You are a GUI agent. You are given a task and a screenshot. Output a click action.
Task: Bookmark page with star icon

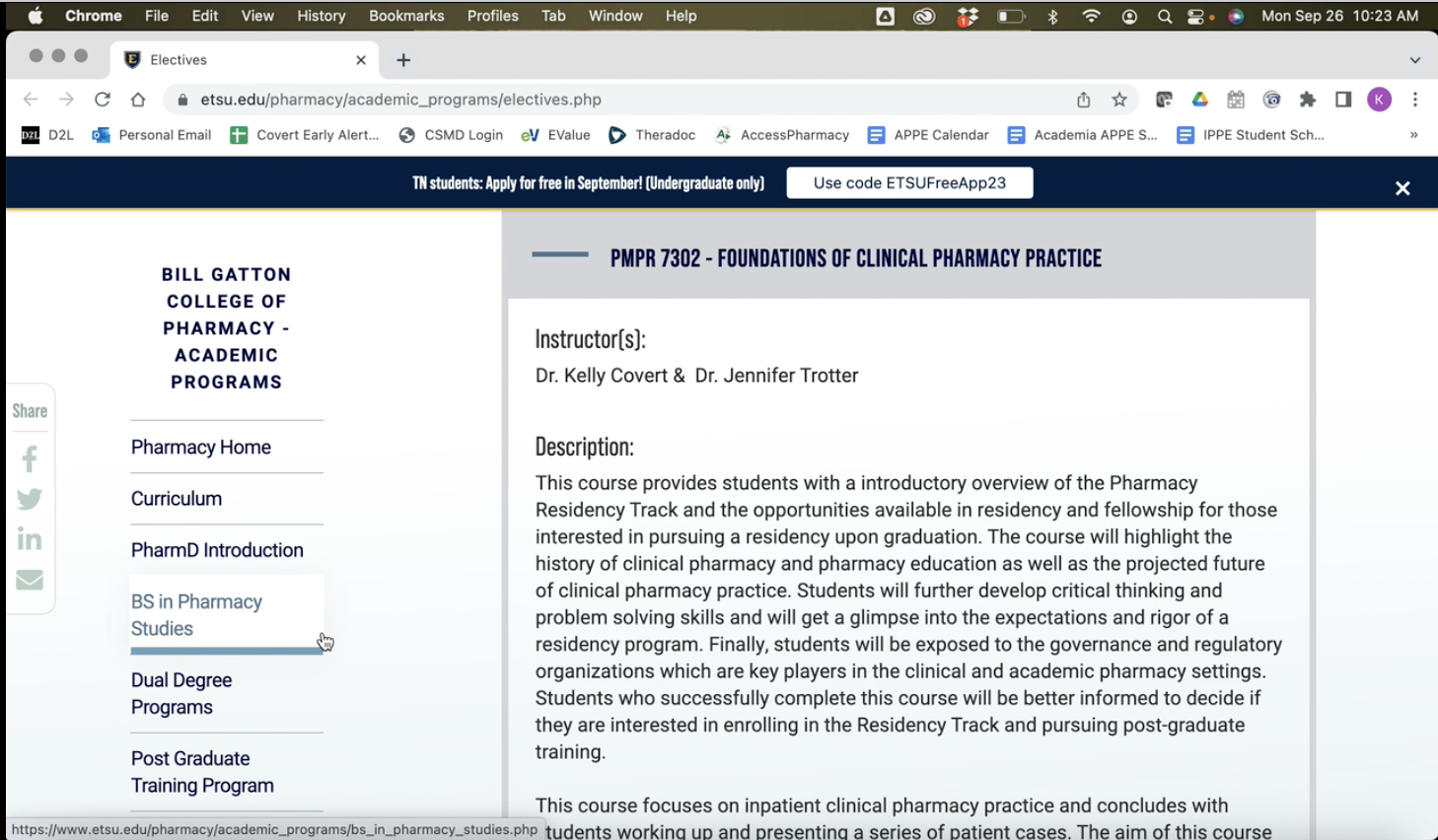pos(1118,100)
